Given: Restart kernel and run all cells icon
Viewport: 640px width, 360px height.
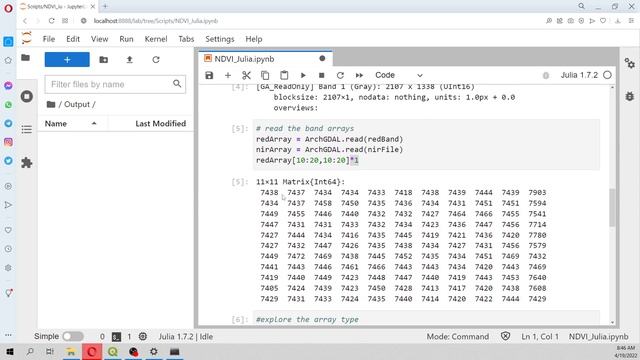Looking at the screenshot, I should (x=359, y=75).
